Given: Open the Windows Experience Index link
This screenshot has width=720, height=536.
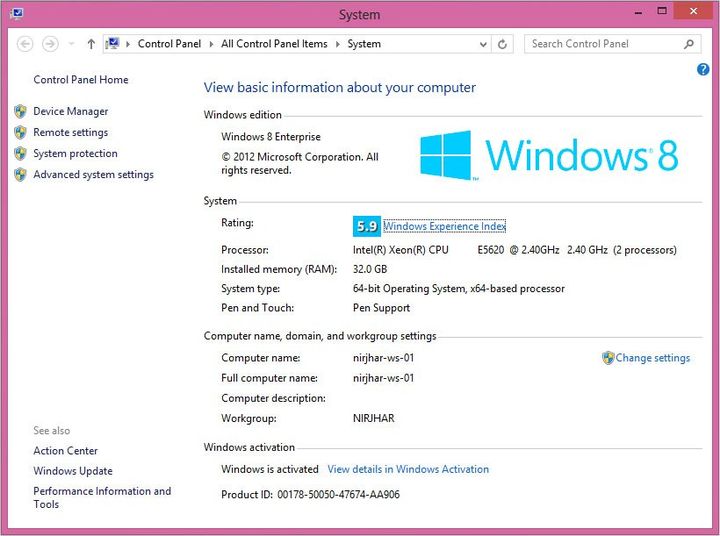Looking at the screenshot, I should coord(444,226).
